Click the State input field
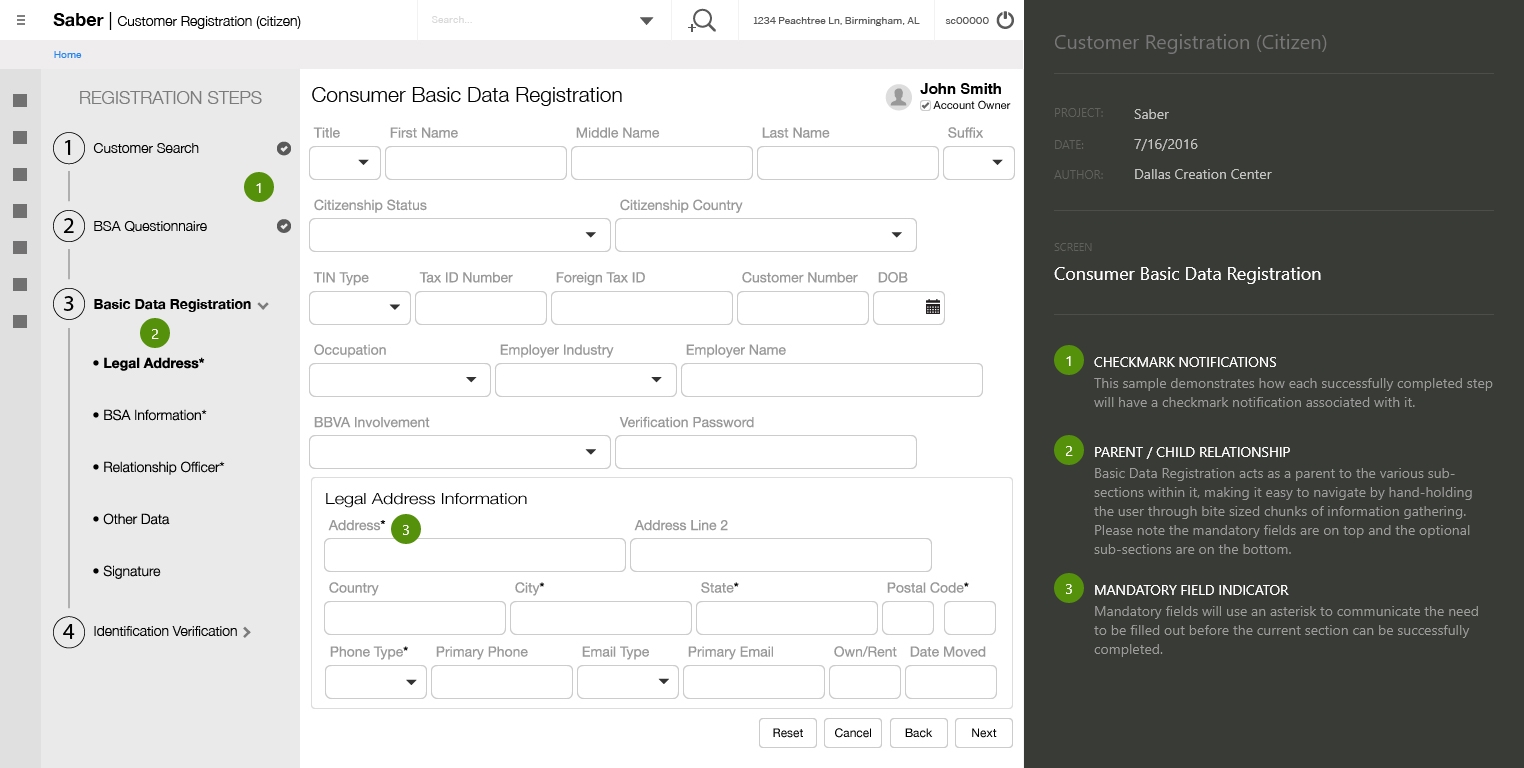Screen dimensions: 1524x768 tap(787, 618)
